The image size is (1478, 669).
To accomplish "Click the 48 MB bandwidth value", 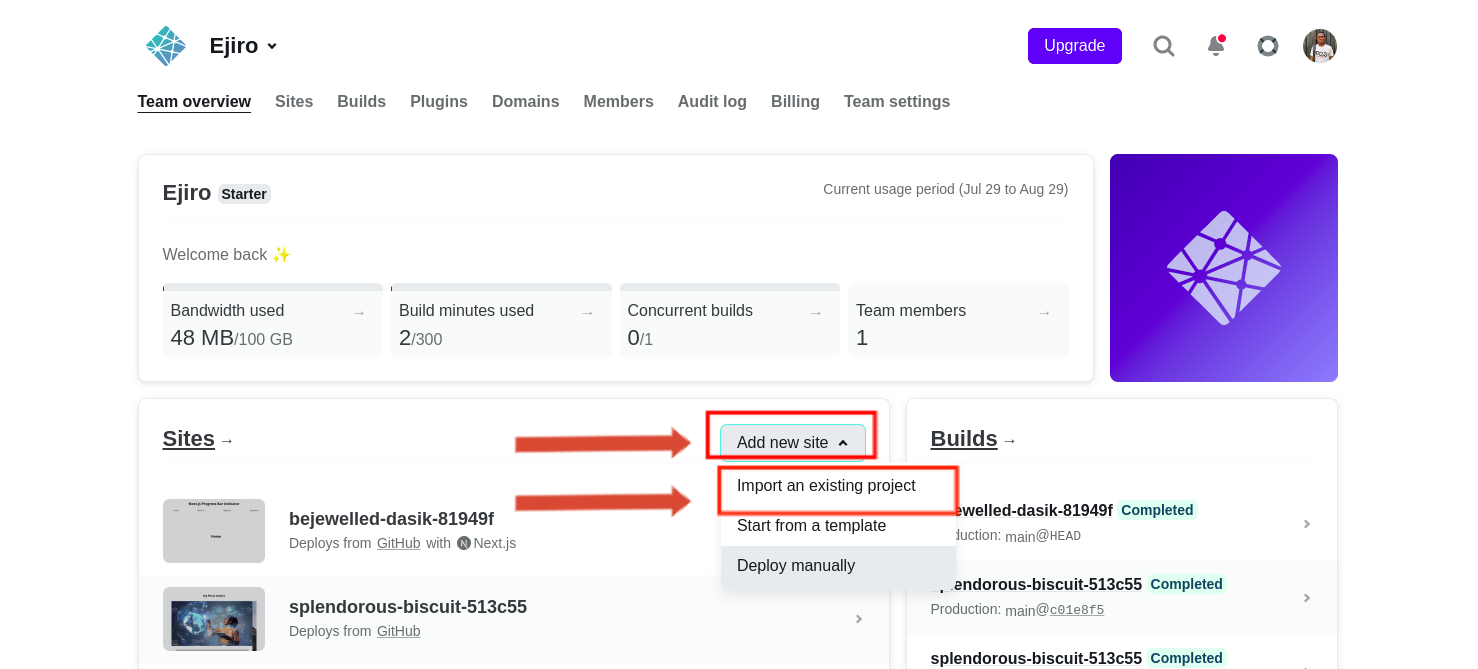I will click(x=202, y=338).
